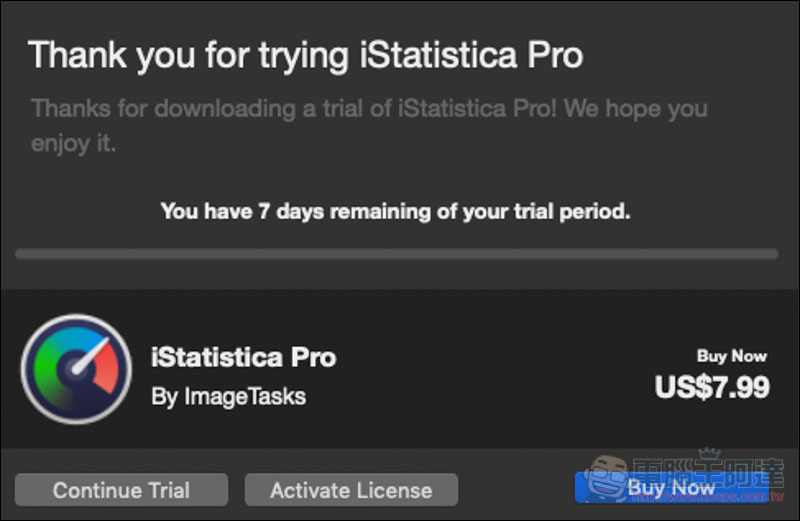Click the right end of the trial progress bar
This screenshot has height=521, width=800.
773,254
